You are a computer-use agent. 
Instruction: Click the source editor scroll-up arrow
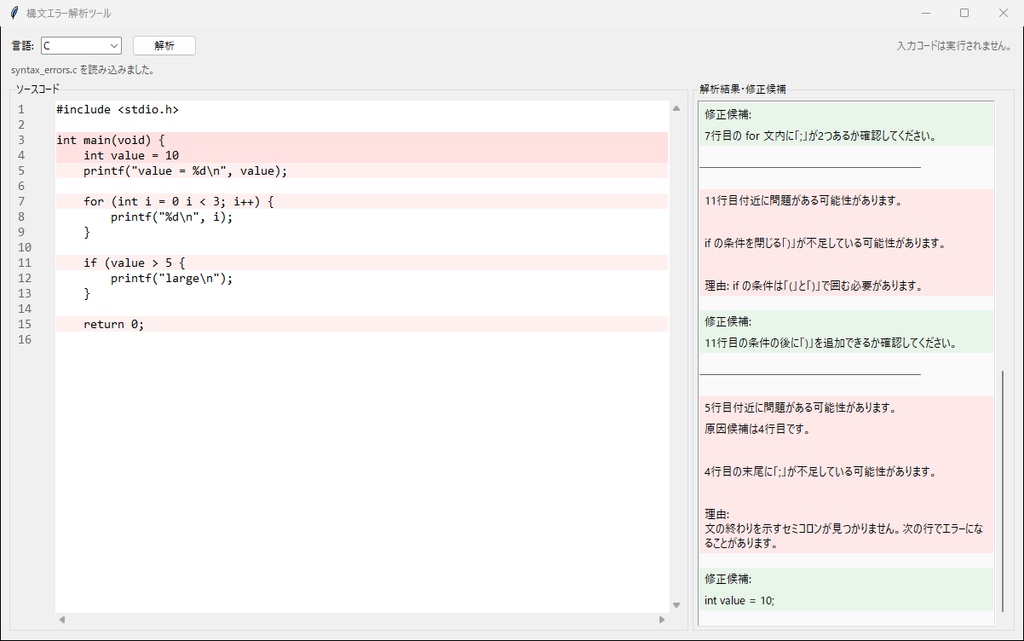[x=676, y=108]
